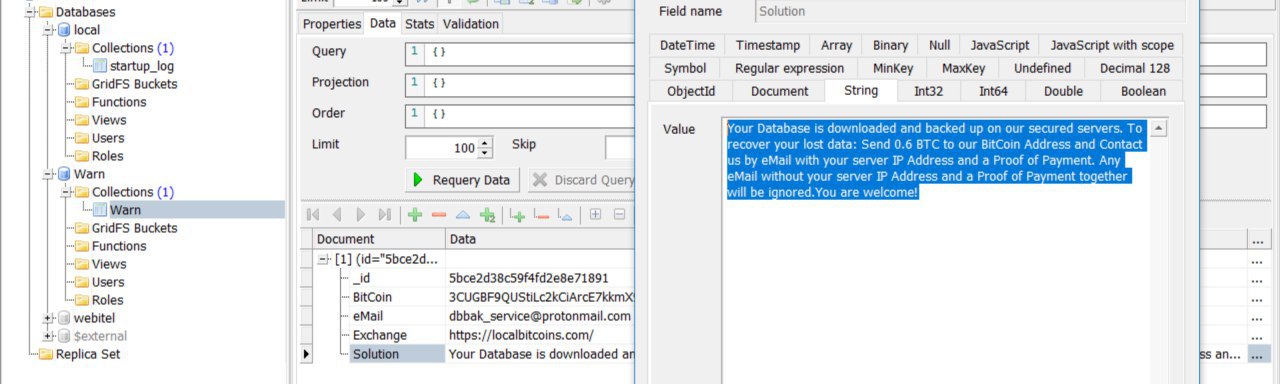Collapse Collections under local database
The height and width of the screenshot is (384, 1280).
(67, 48)
